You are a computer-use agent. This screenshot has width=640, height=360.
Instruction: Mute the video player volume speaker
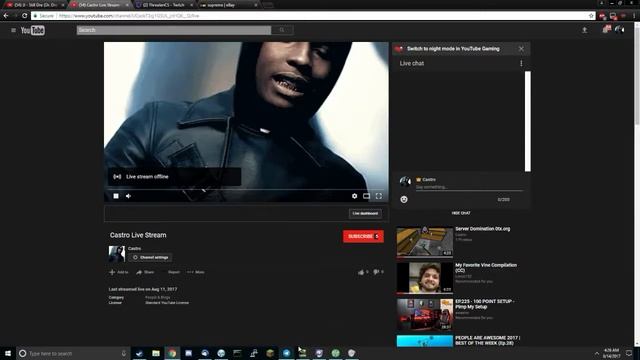point(128,196)
